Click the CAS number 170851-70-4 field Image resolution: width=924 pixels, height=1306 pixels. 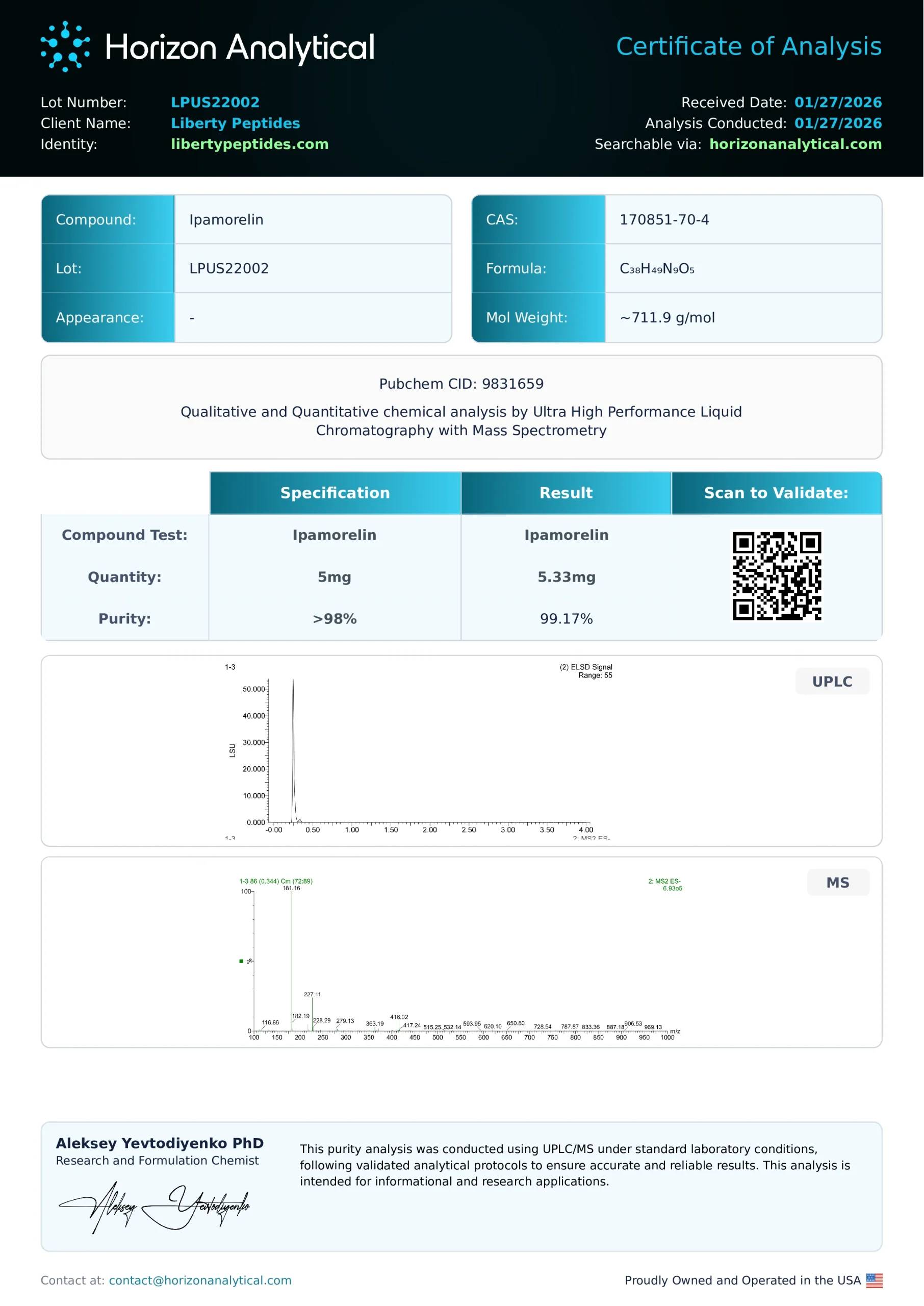(x=664, y=220)
